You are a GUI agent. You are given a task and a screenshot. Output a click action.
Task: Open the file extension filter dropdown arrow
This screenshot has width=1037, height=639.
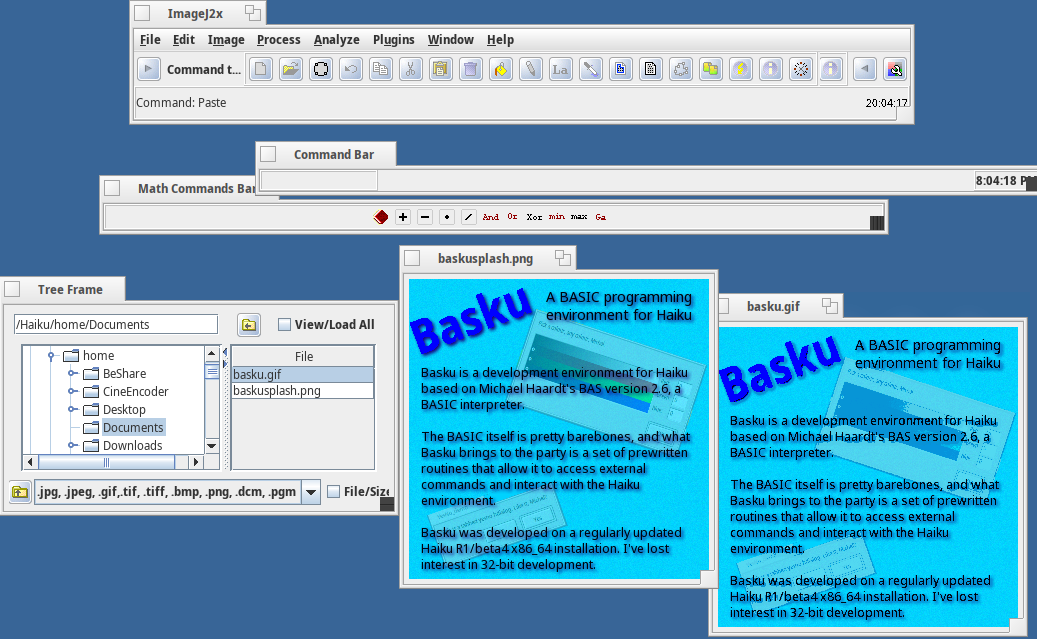point(311,492)
